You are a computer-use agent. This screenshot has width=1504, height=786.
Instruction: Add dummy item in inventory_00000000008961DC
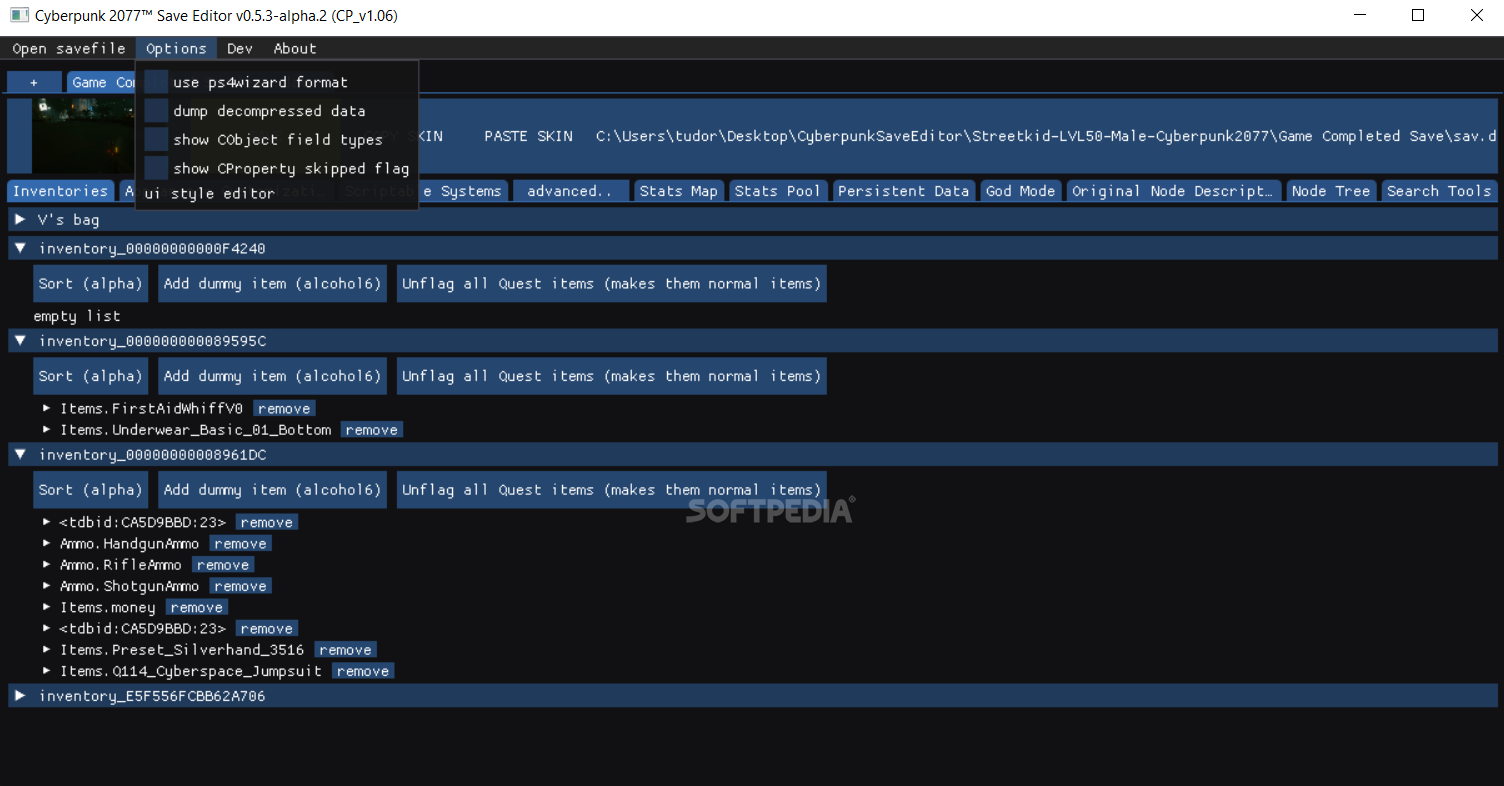(x=273, y=490)
